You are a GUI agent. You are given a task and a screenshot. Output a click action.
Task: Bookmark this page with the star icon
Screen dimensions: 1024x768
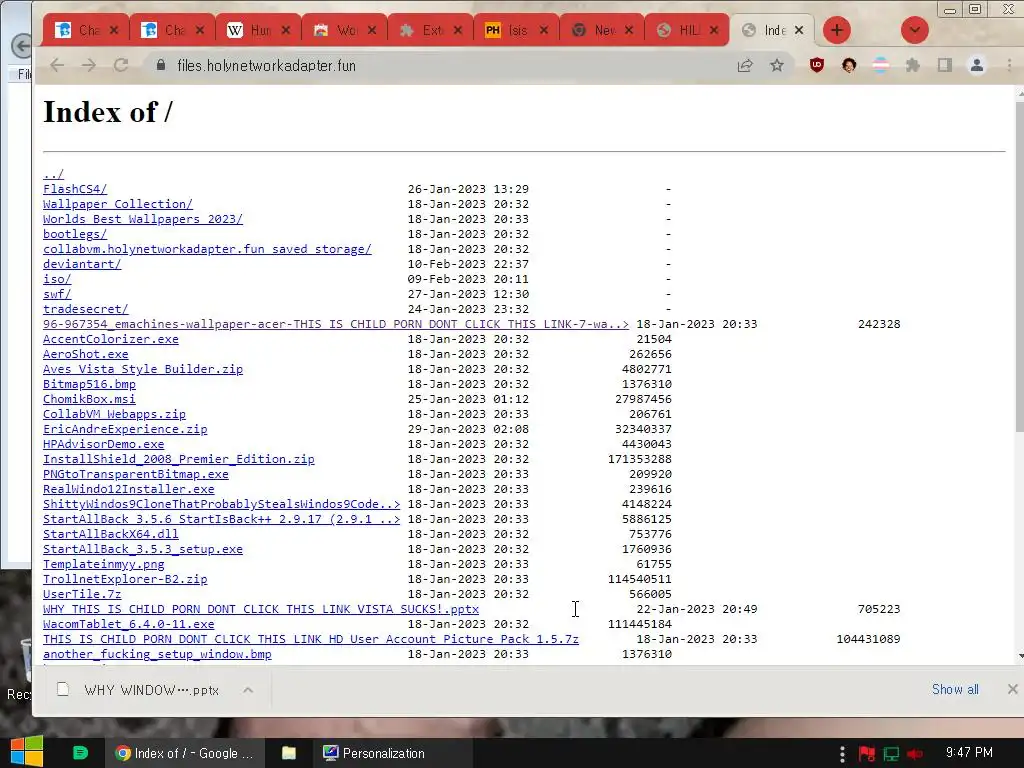(776, 65)
